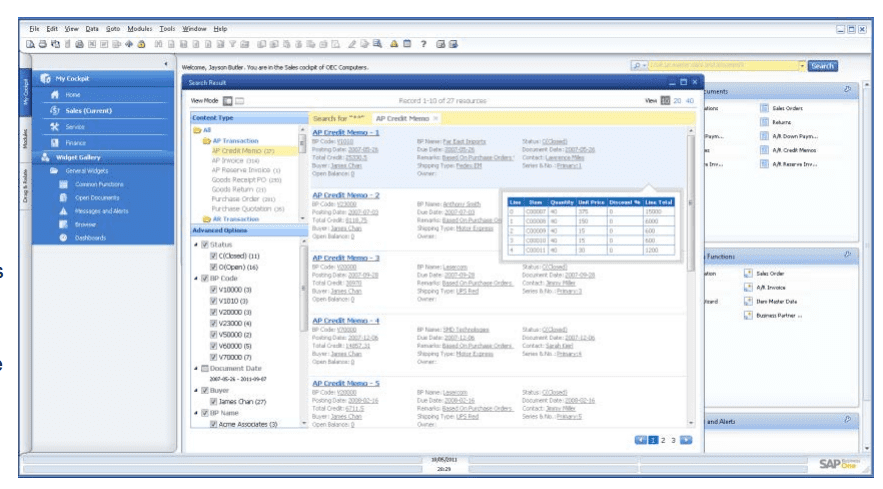Click wrench settings icon on documents widget
The height and width of the screenshot is (489, 883).
click(x=848, y=90)
